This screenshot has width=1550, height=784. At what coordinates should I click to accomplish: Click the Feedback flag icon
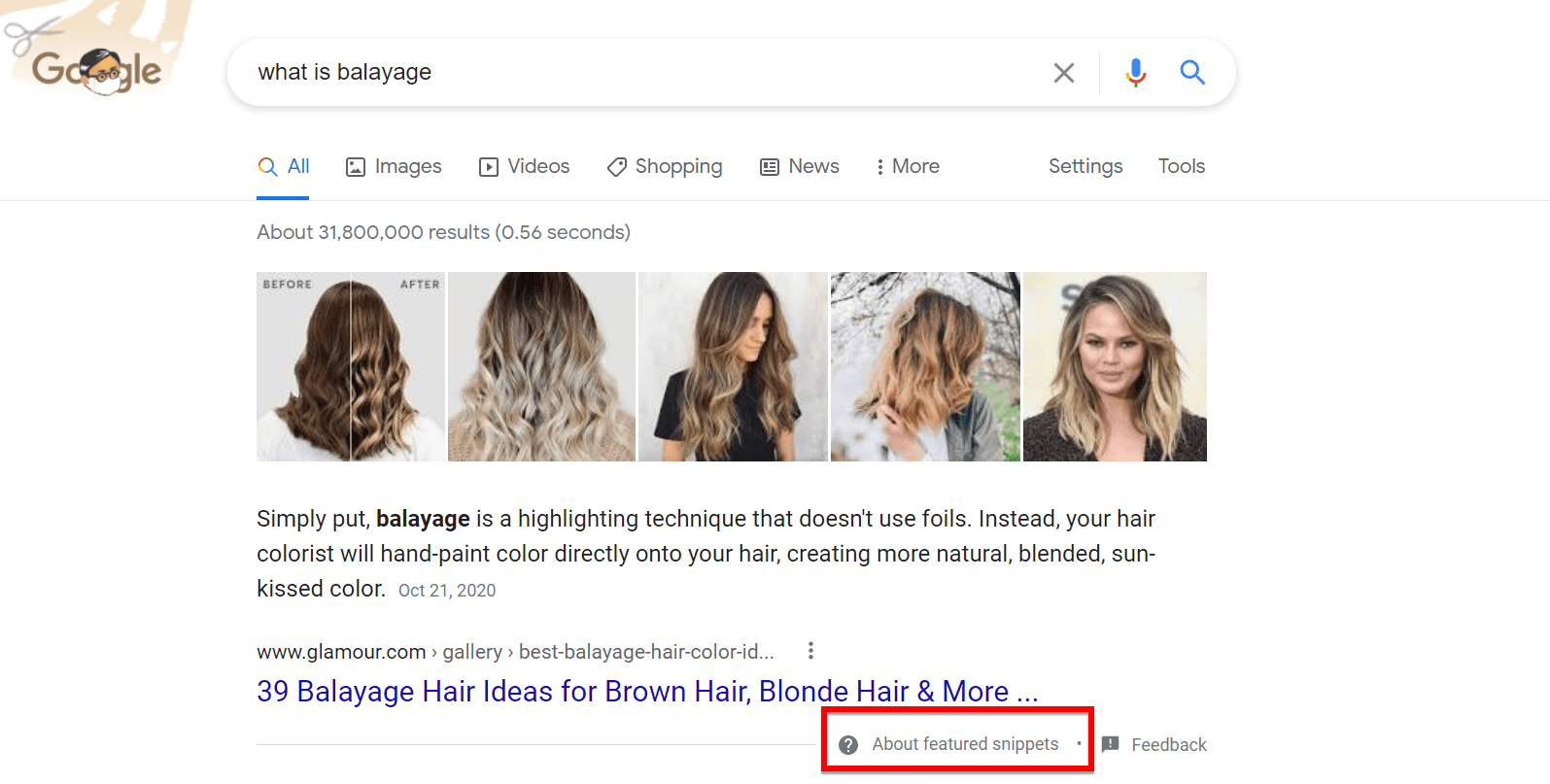[1110, 744]
